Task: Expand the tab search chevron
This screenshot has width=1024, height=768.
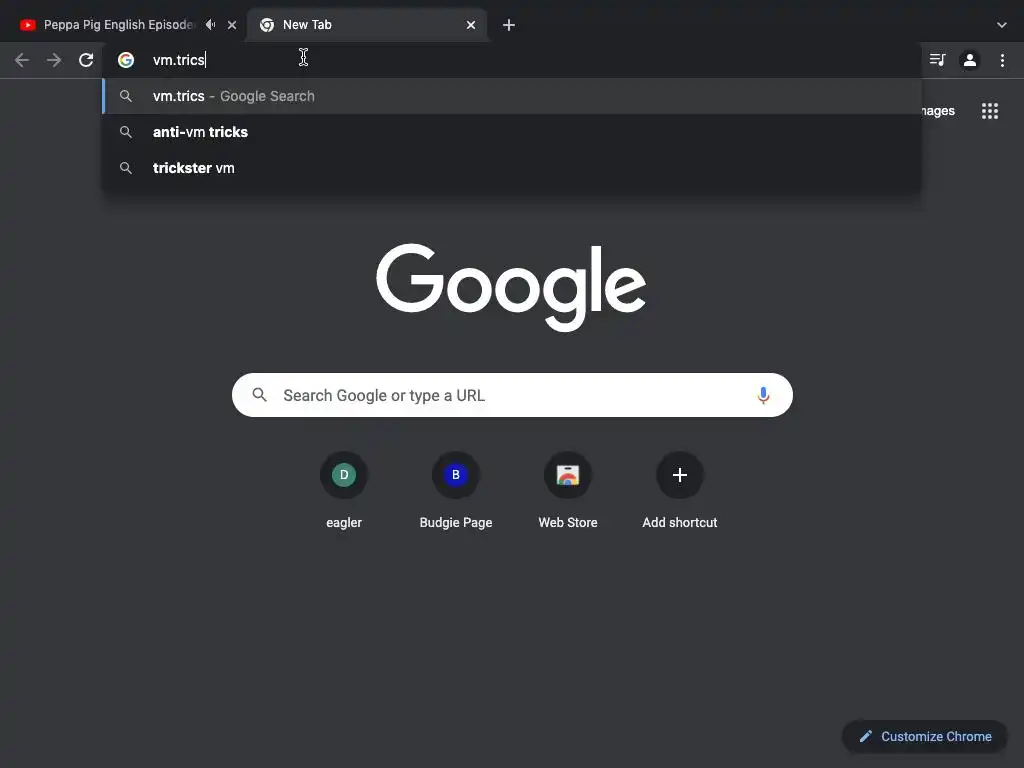Action: pyautogui.click(x=1002, y=25)
